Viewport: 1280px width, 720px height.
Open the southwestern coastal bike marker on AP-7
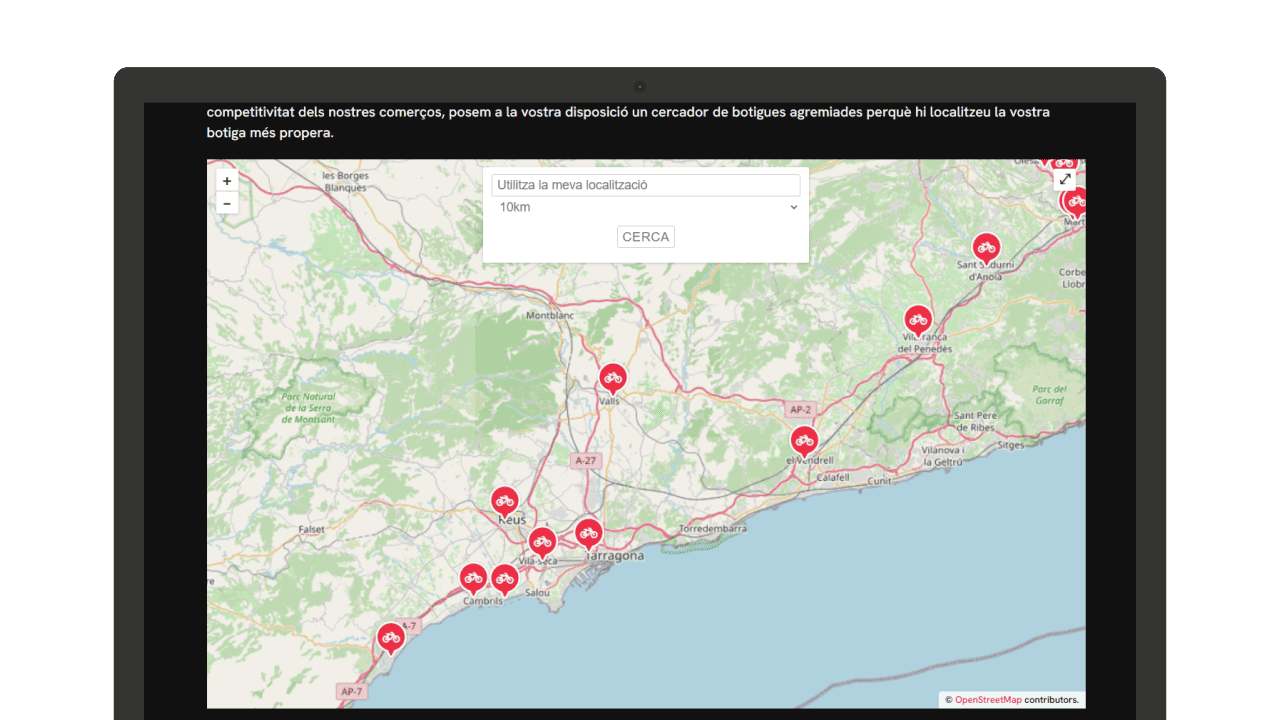pos(390,637)
